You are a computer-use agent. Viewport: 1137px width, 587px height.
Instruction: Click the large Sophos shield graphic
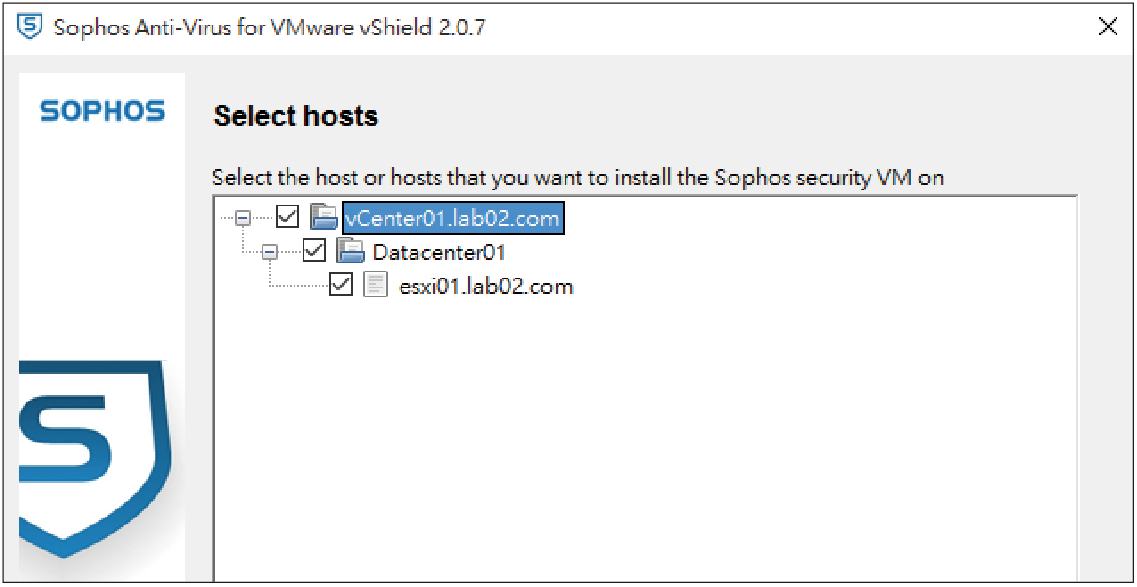coord(94,458)
